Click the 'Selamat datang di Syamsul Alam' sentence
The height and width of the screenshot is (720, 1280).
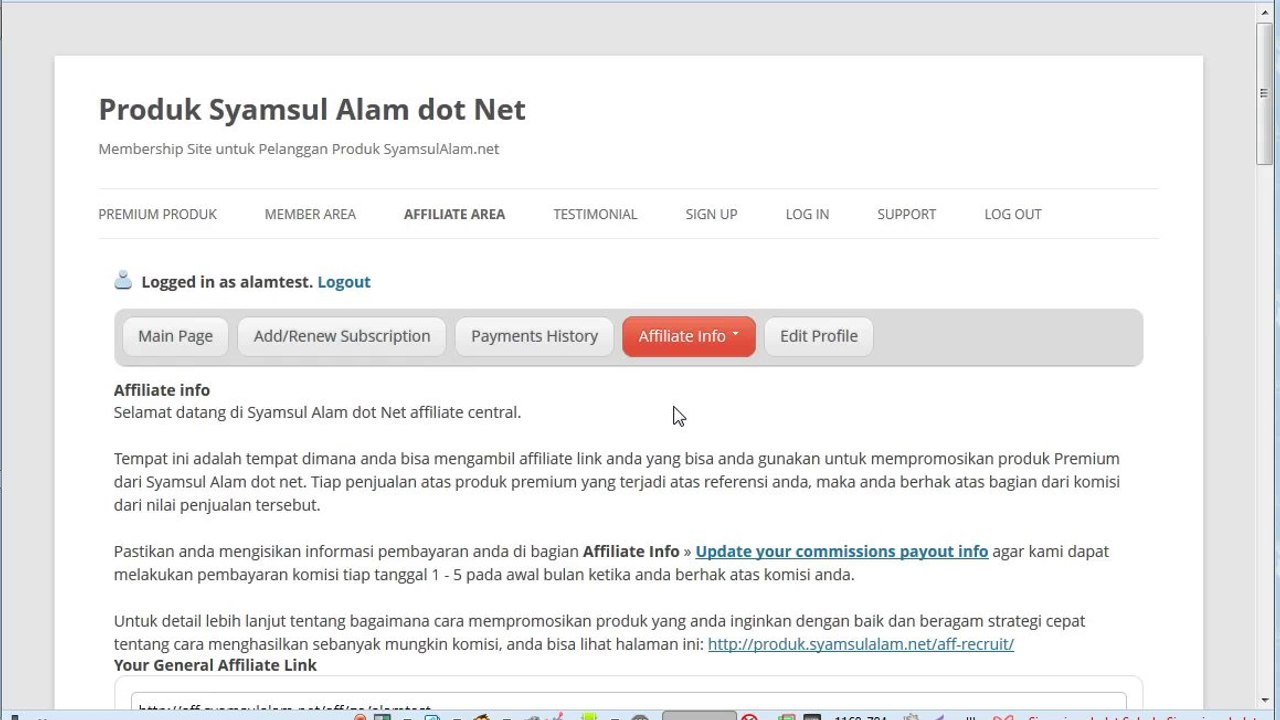coord(317,412)
